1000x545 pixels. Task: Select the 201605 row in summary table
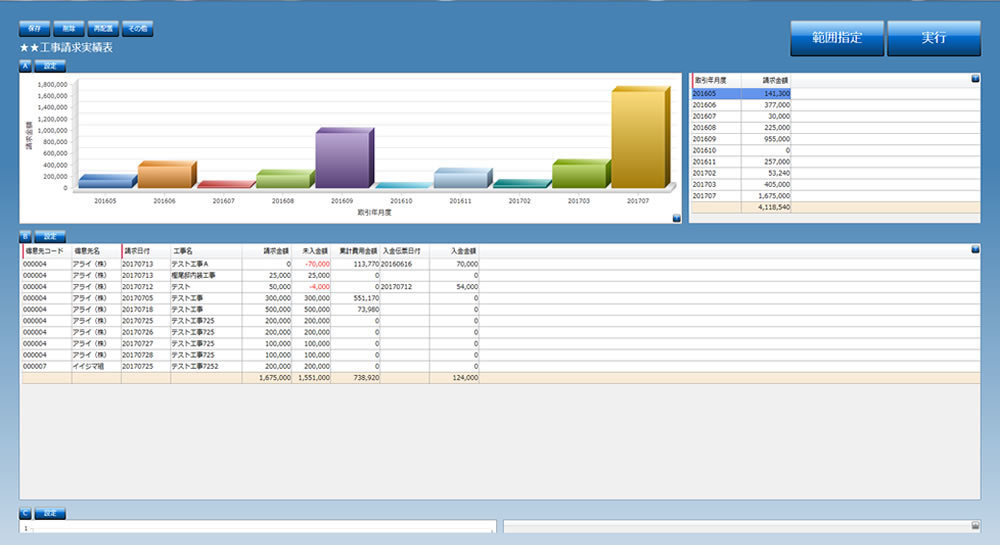pyautogui.click(x=740, y=93)
